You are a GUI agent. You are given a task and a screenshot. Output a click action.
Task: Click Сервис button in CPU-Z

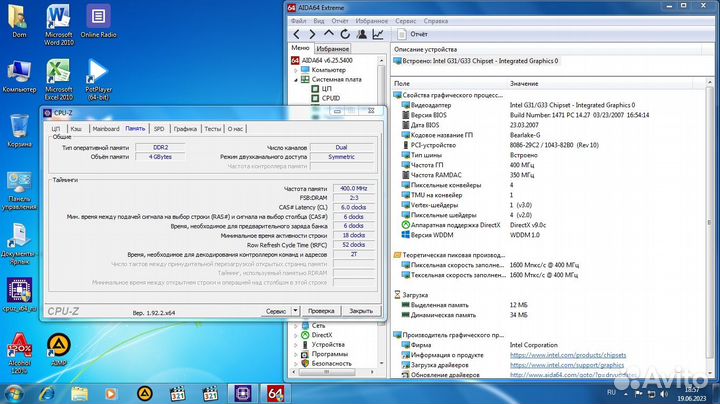(x=276, y=311)
